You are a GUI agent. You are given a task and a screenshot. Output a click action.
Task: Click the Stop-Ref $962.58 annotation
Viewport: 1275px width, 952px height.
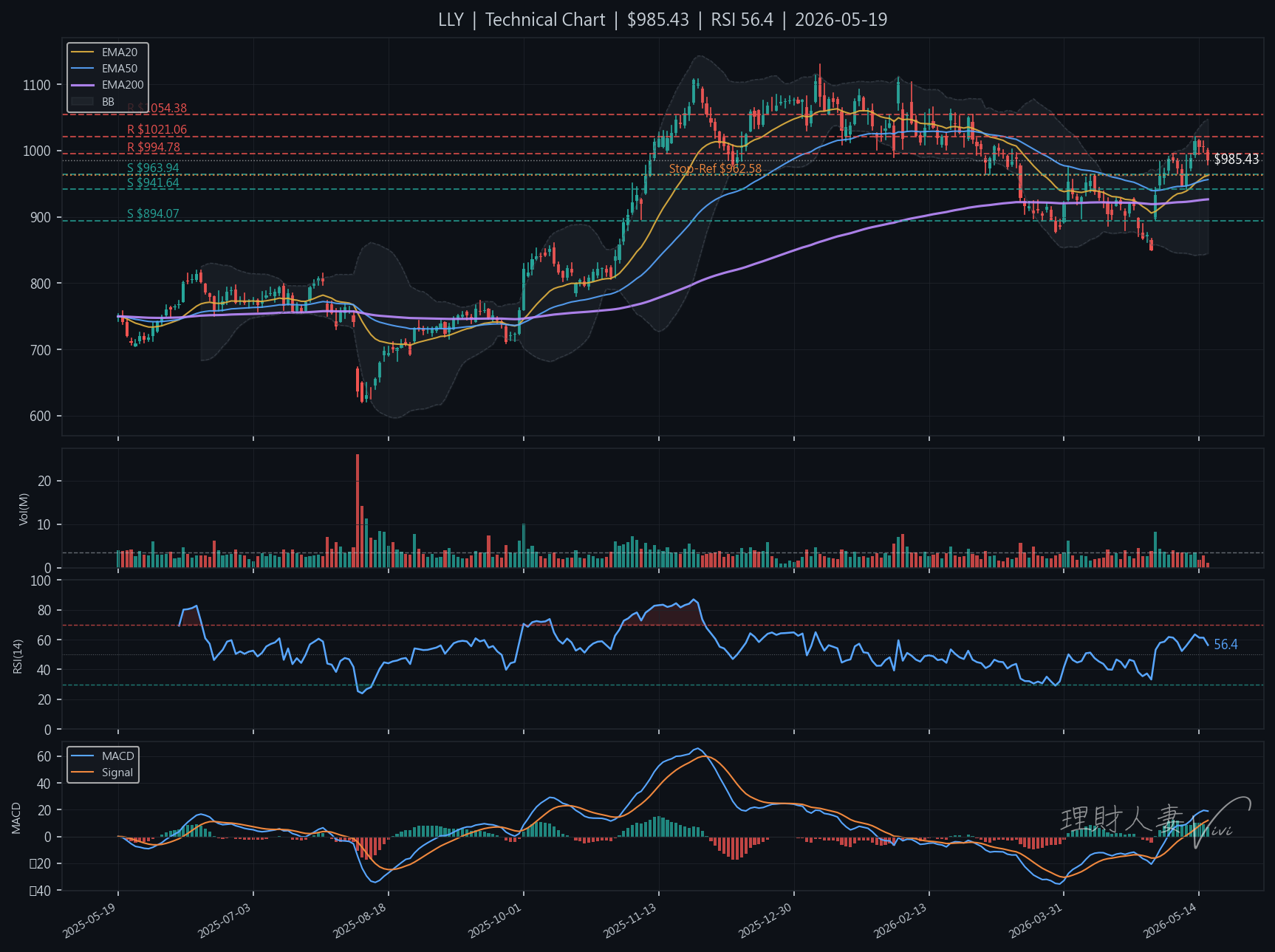pyautogui.click(x=715, y=169)
